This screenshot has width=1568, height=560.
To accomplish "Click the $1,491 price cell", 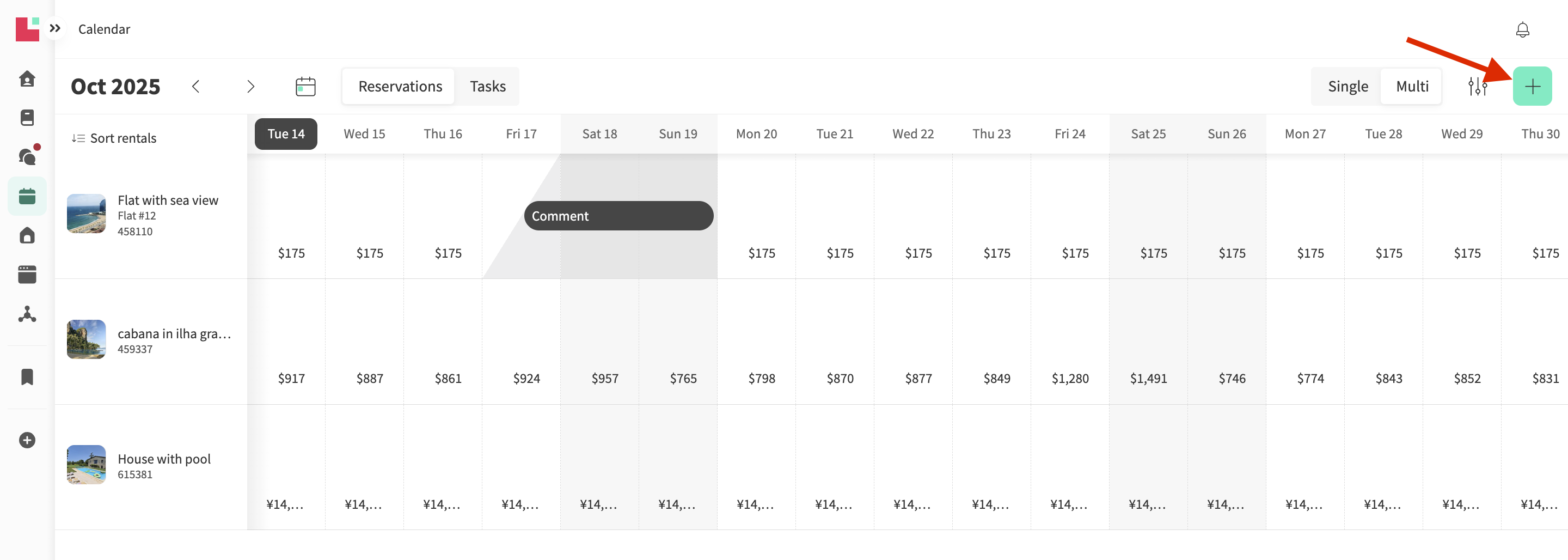I will (x=1148, y=379).
